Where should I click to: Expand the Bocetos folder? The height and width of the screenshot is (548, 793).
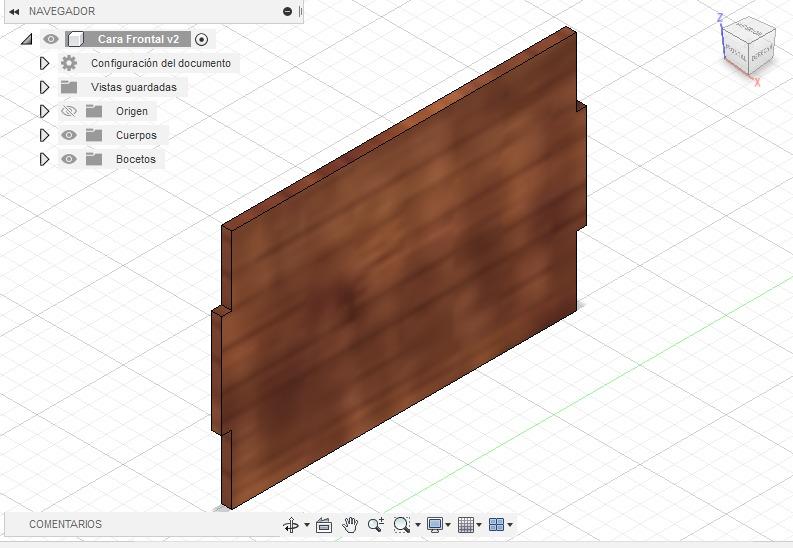coord(45,159)
